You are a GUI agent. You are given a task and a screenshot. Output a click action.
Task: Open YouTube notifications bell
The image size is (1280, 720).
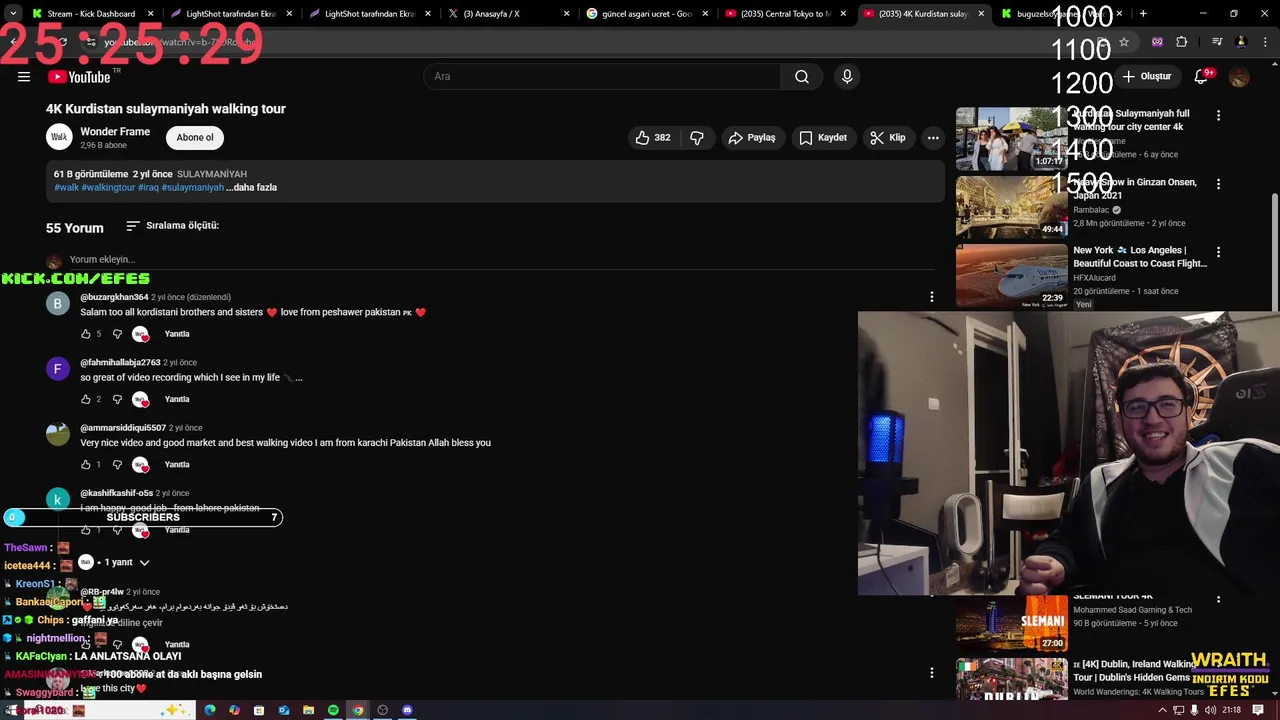click(x=1202, y=77)
